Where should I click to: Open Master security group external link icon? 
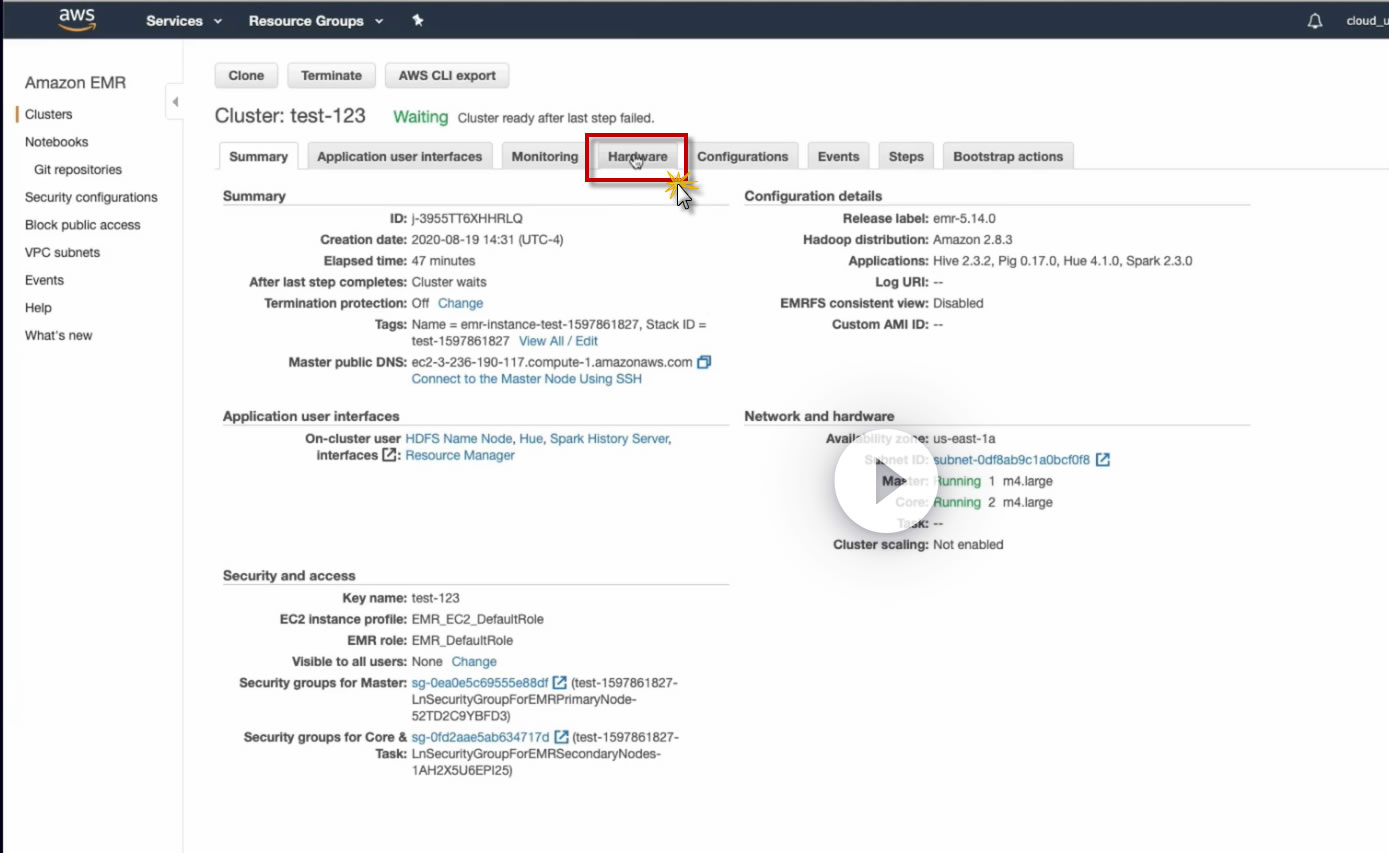click(x=560, y=683)
